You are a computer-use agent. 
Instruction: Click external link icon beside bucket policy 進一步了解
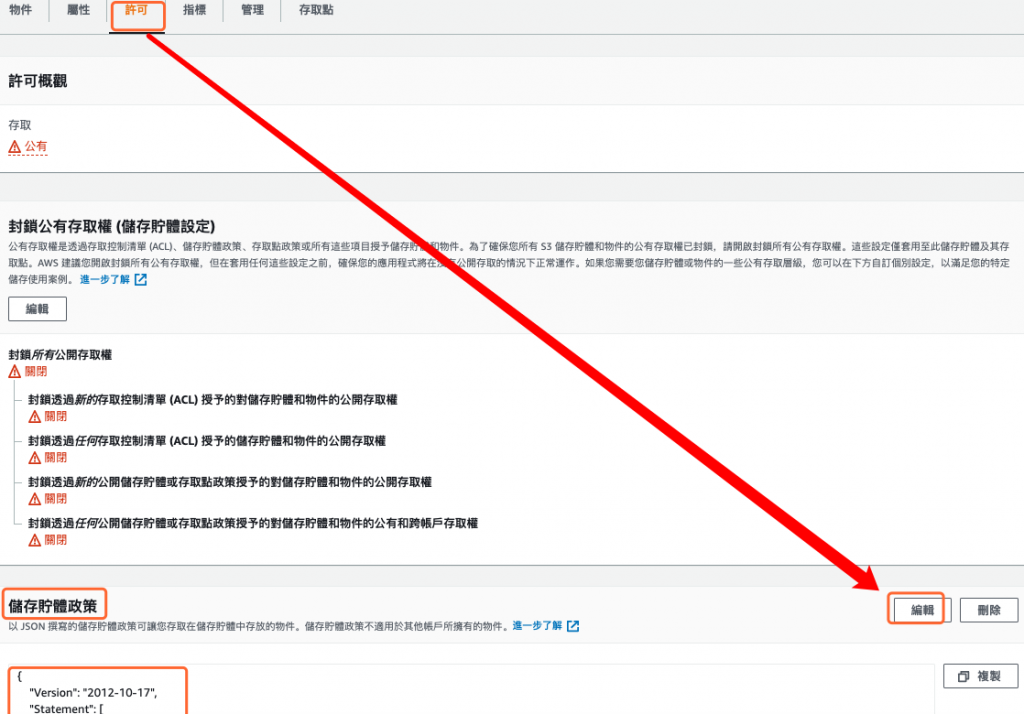[573, 626]
